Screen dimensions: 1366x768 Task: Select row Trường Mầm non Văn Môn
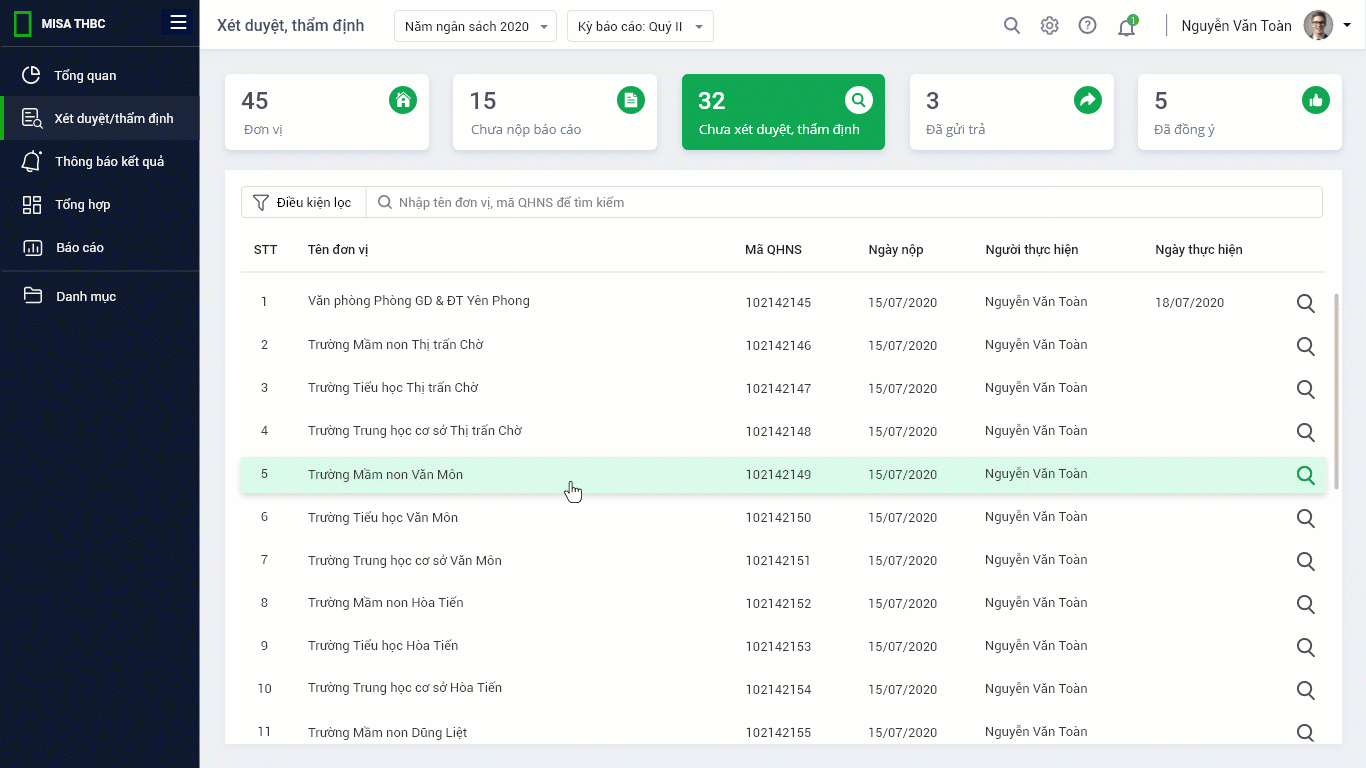coord(783,475)
